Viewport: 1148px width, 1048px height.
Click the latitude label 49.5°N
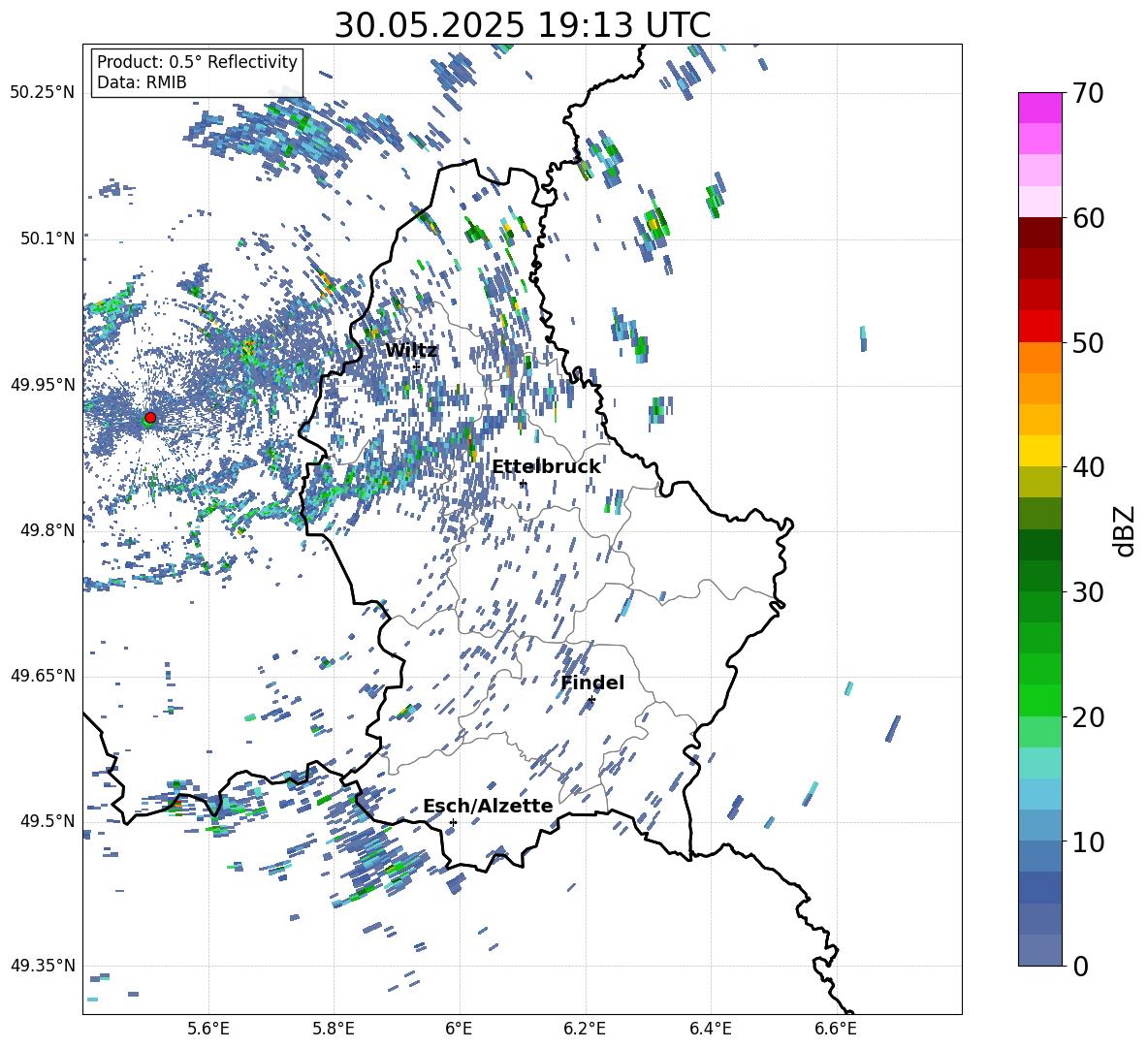[x=48, y=821]
